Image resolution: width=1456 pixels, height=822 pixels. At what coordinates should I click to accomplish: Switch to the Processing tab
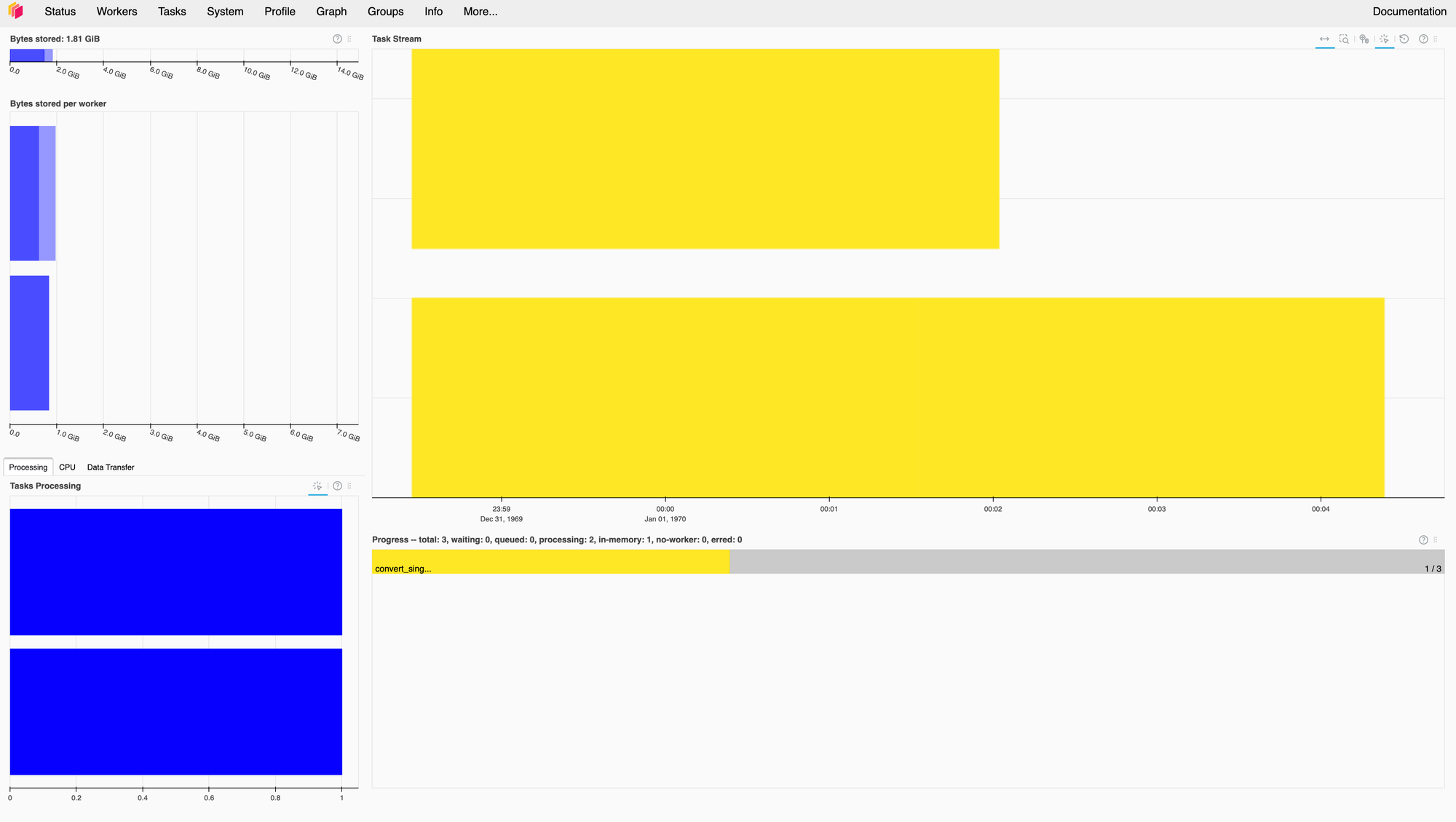point(28,467)
